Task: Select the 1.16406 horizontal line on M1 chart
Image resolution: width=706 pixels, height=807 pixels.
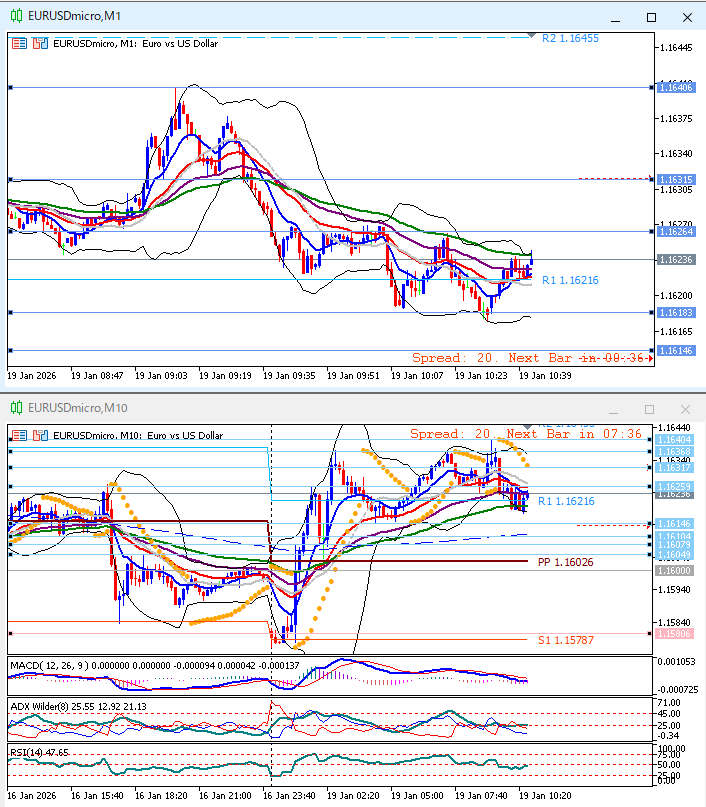Action: 300,88
